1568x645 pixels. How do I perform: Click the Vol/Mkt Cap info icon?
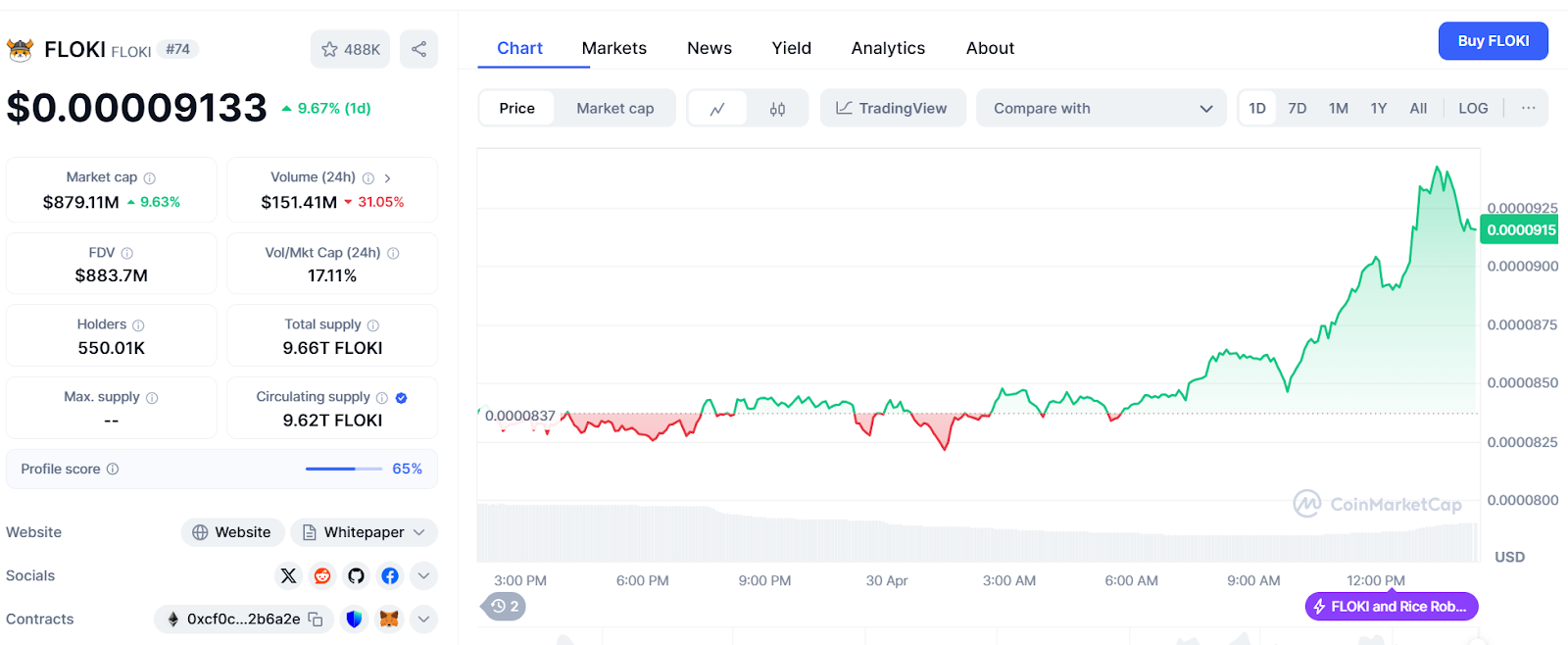393,253
